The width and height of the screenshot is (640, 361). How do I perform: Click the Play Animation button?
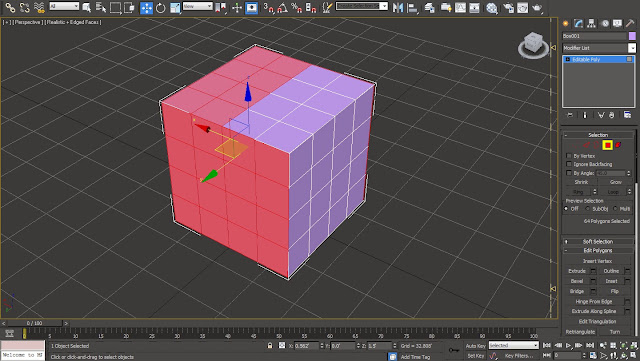(x=568, y=345)
